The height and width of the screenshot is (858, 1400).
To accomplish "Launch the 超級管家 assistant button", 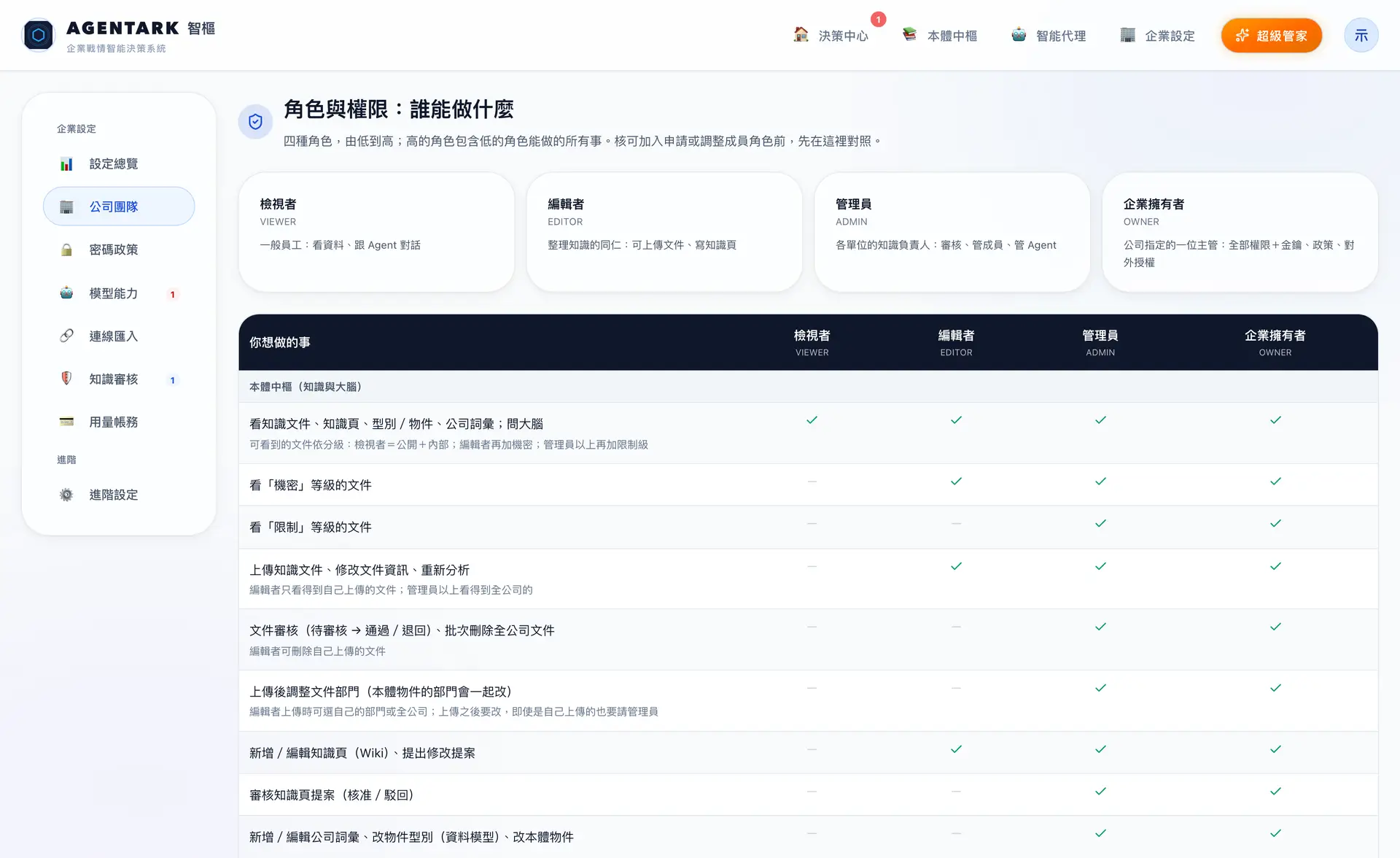I will [x=1272, y=36].
